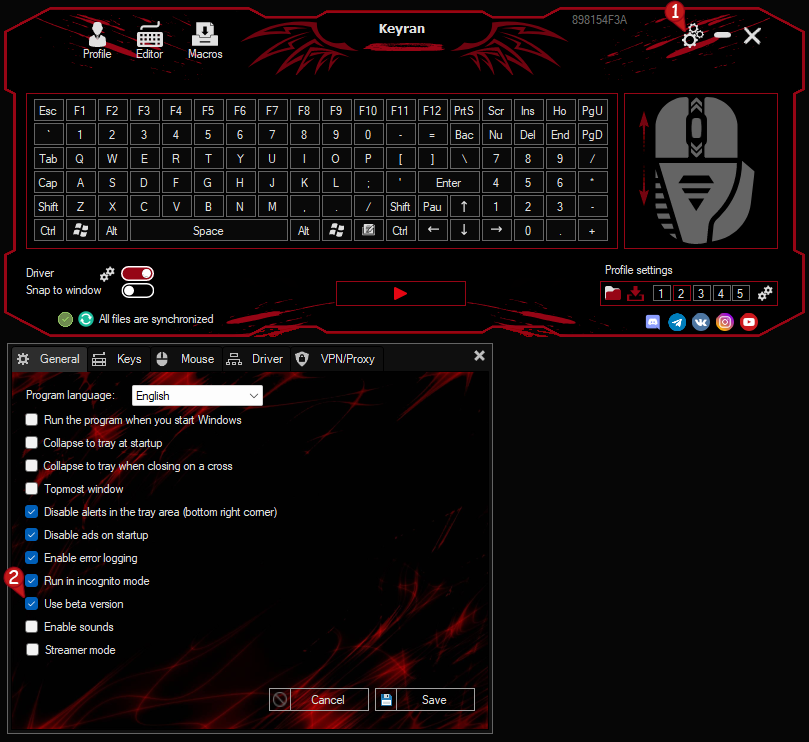
Task: Open the Profile section
Action: [97, 40]
